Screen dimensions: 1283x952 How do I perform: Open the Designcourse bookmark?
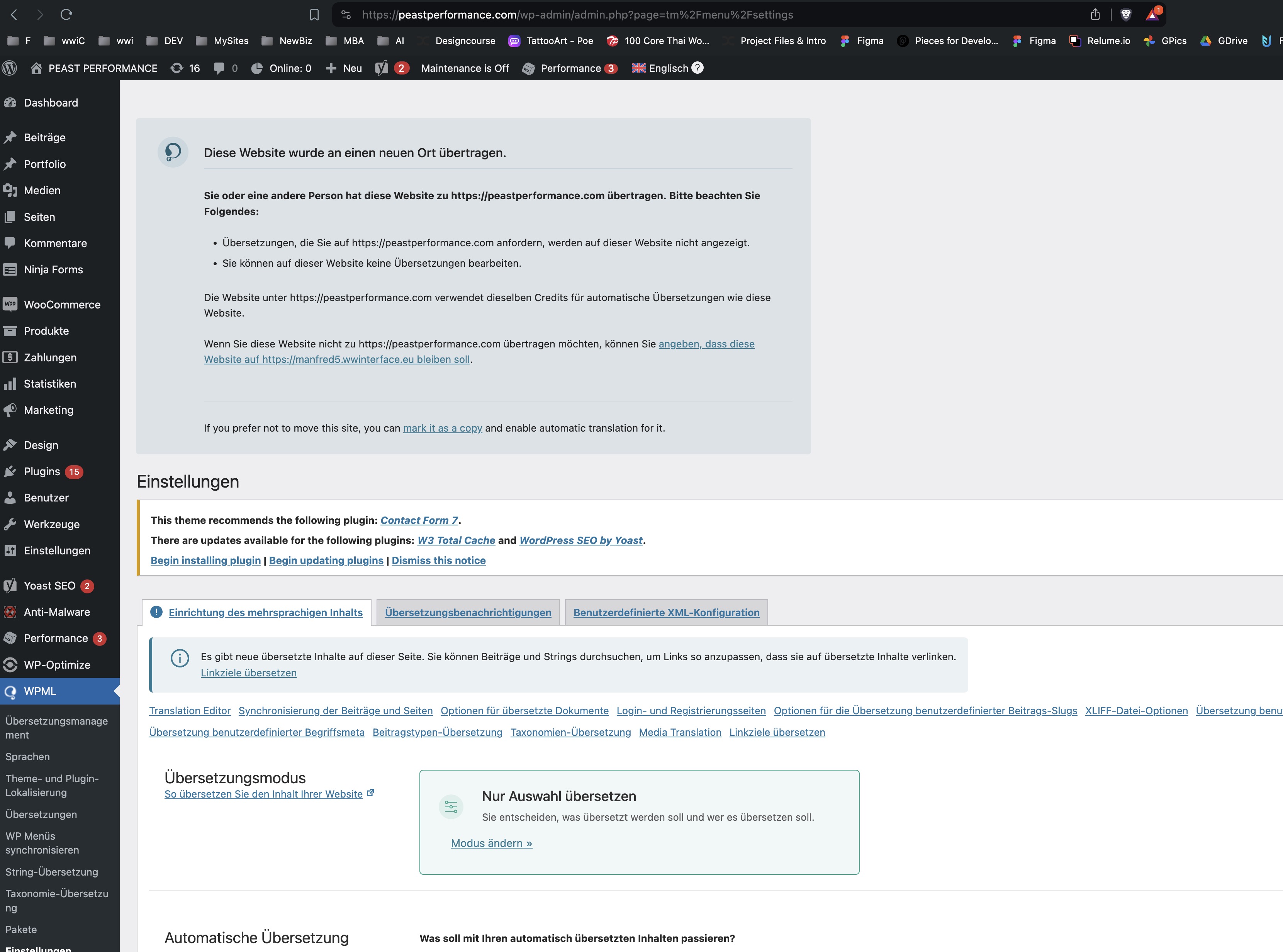pos(457,40)
